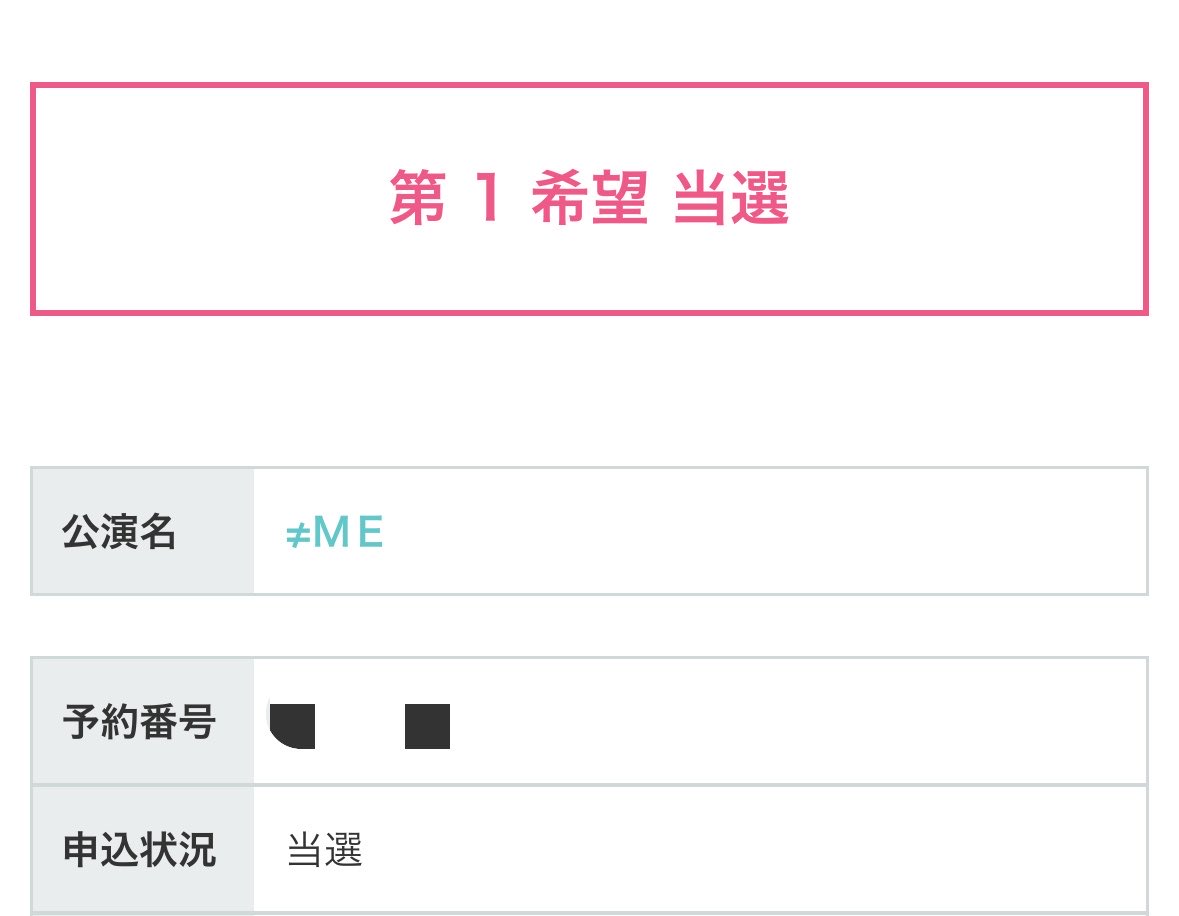Click the 状況 characters in status label
Viewport: 1179px width, 916px height.
(x=177, y=850)
